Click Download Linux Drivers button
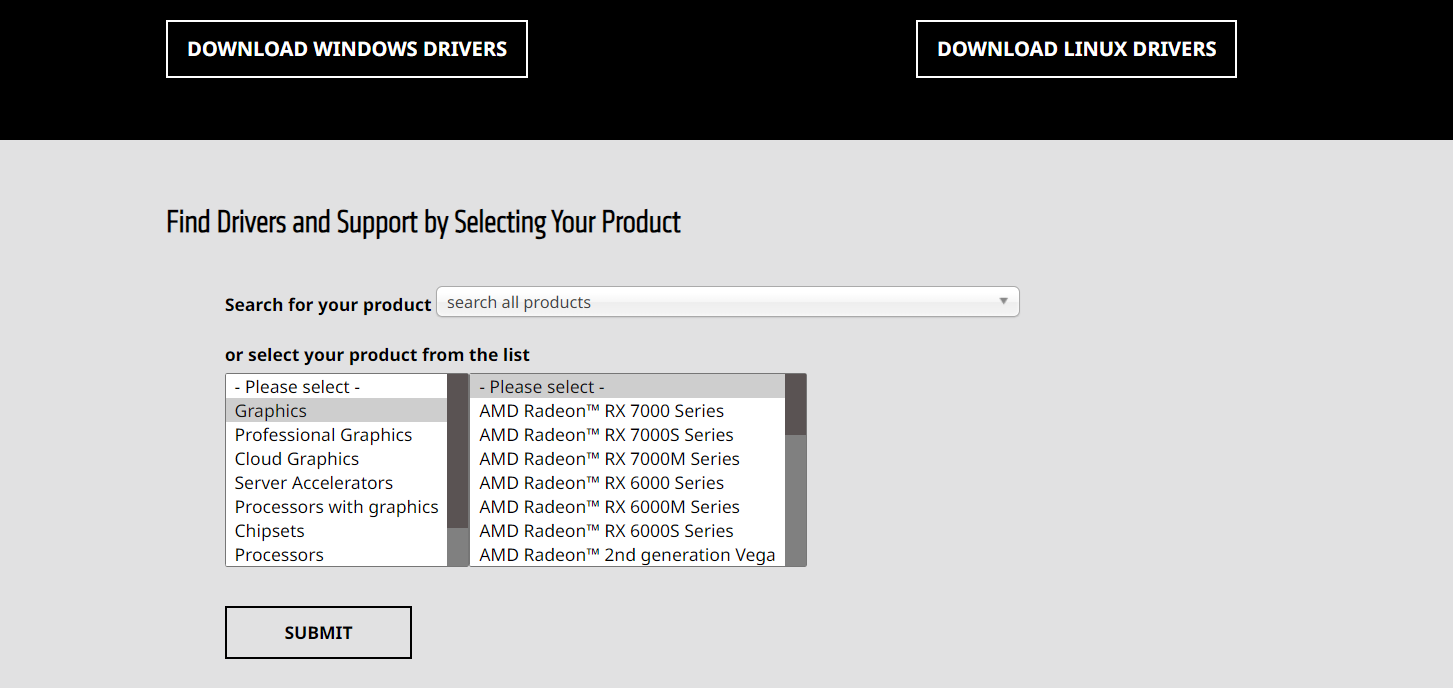The width and height of the screenshot is (1453, 688). click(1076, 49)
